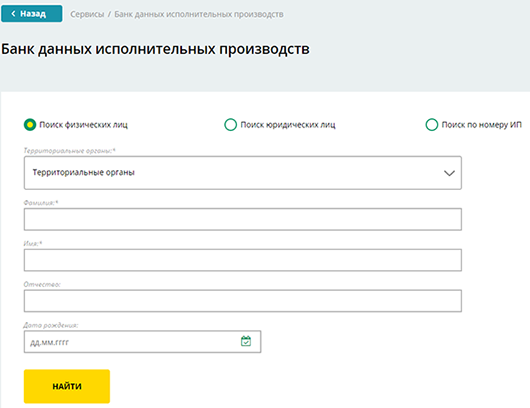Click the Дата рождения label text

pos(51,325)
